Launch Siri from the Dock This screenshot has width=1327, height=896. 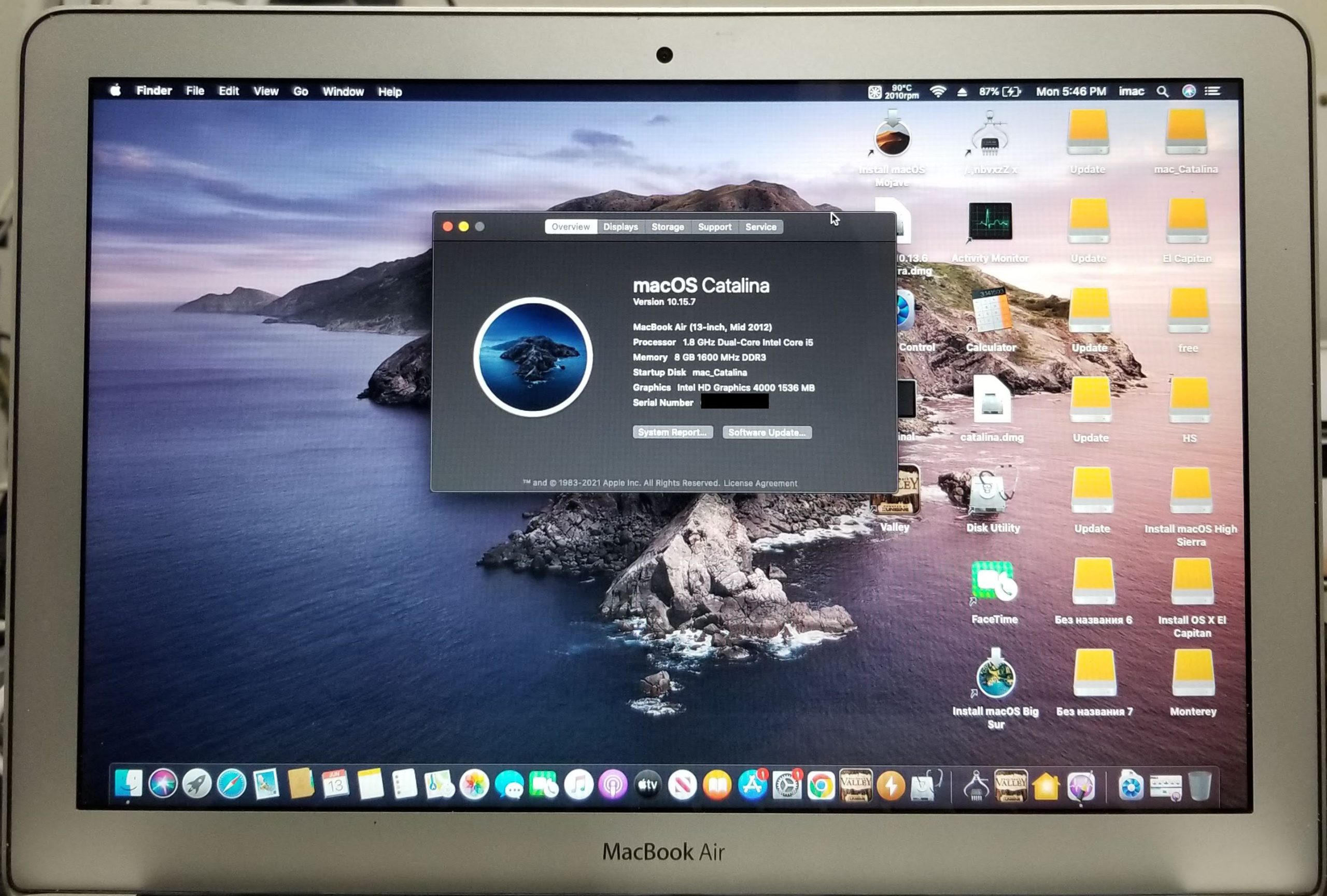click(163, 784)
